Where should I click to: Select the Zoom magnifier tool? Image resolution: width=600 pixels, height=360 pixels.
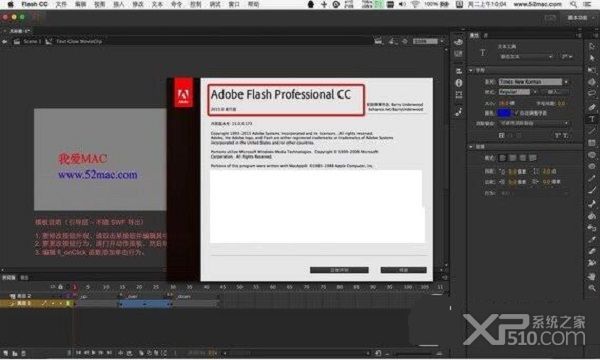(592, 288)
